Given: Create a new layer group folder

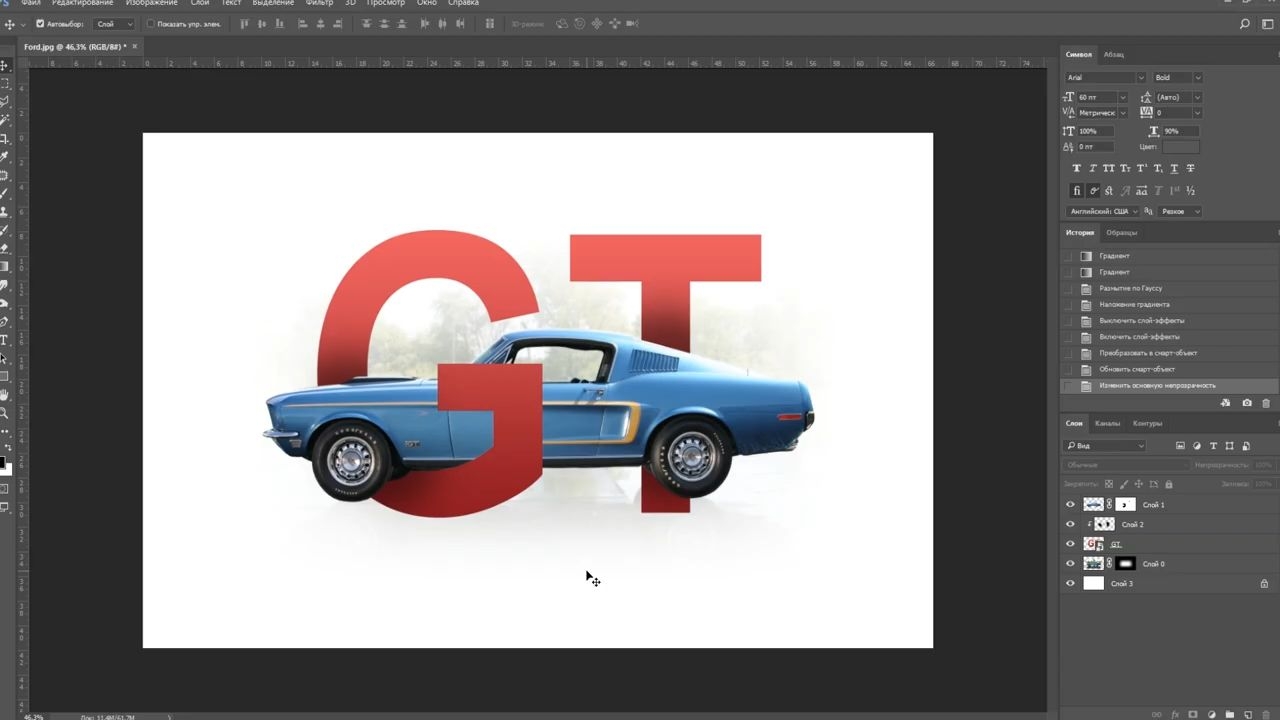Looking at the screenshot, I should (x=1229, y=714).
